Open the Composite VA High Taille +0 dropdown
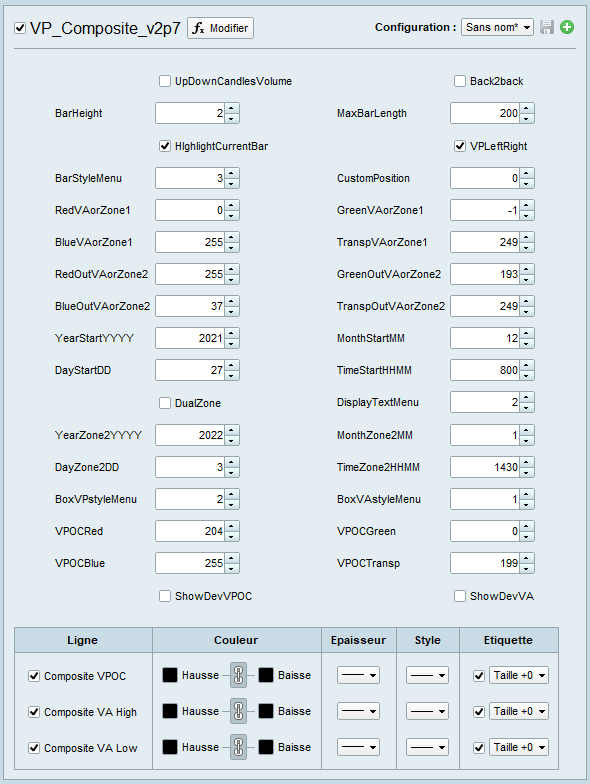This screenshot has height=784, width=590. [518, 711]
